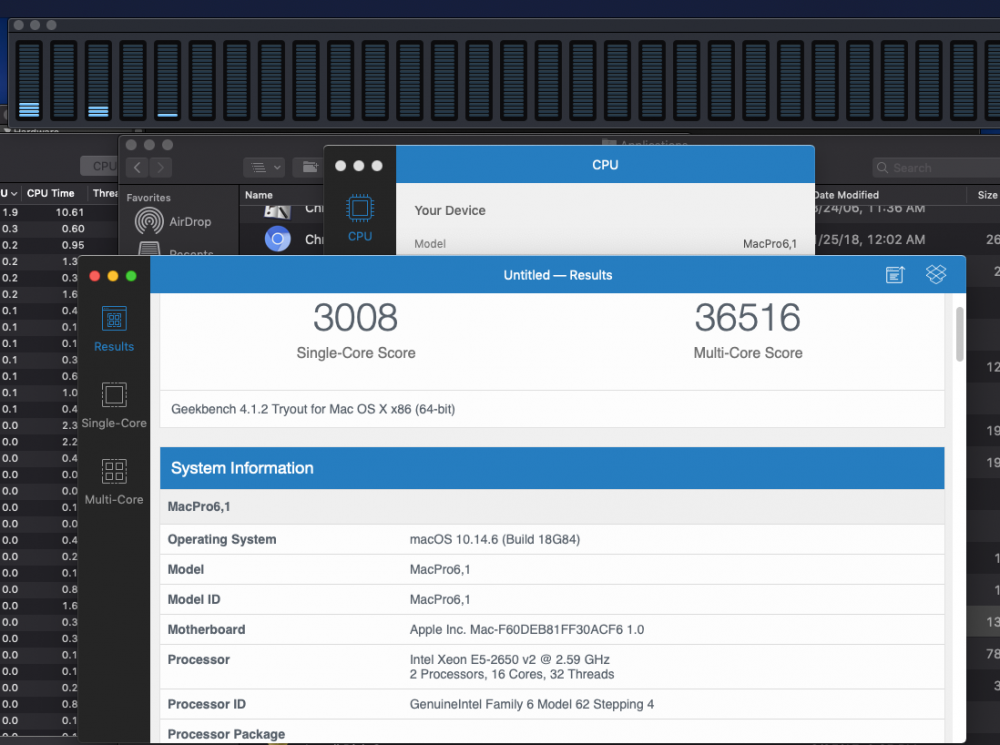Select the CPU tab in Activity Monitor

pos(99,166)
